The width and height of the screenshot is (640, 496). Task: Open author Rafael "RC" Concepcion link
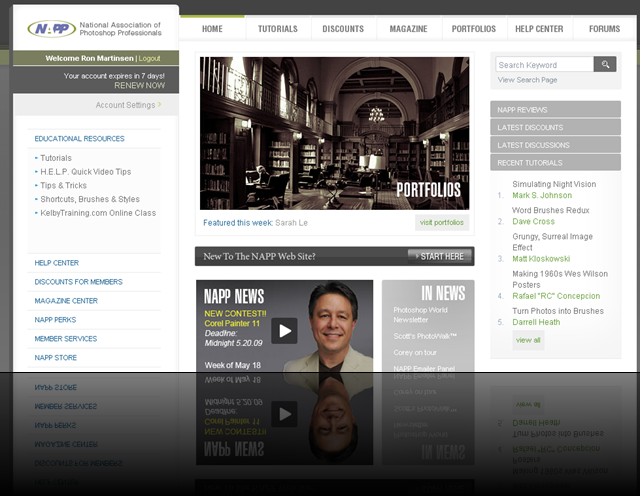point(556,296)
